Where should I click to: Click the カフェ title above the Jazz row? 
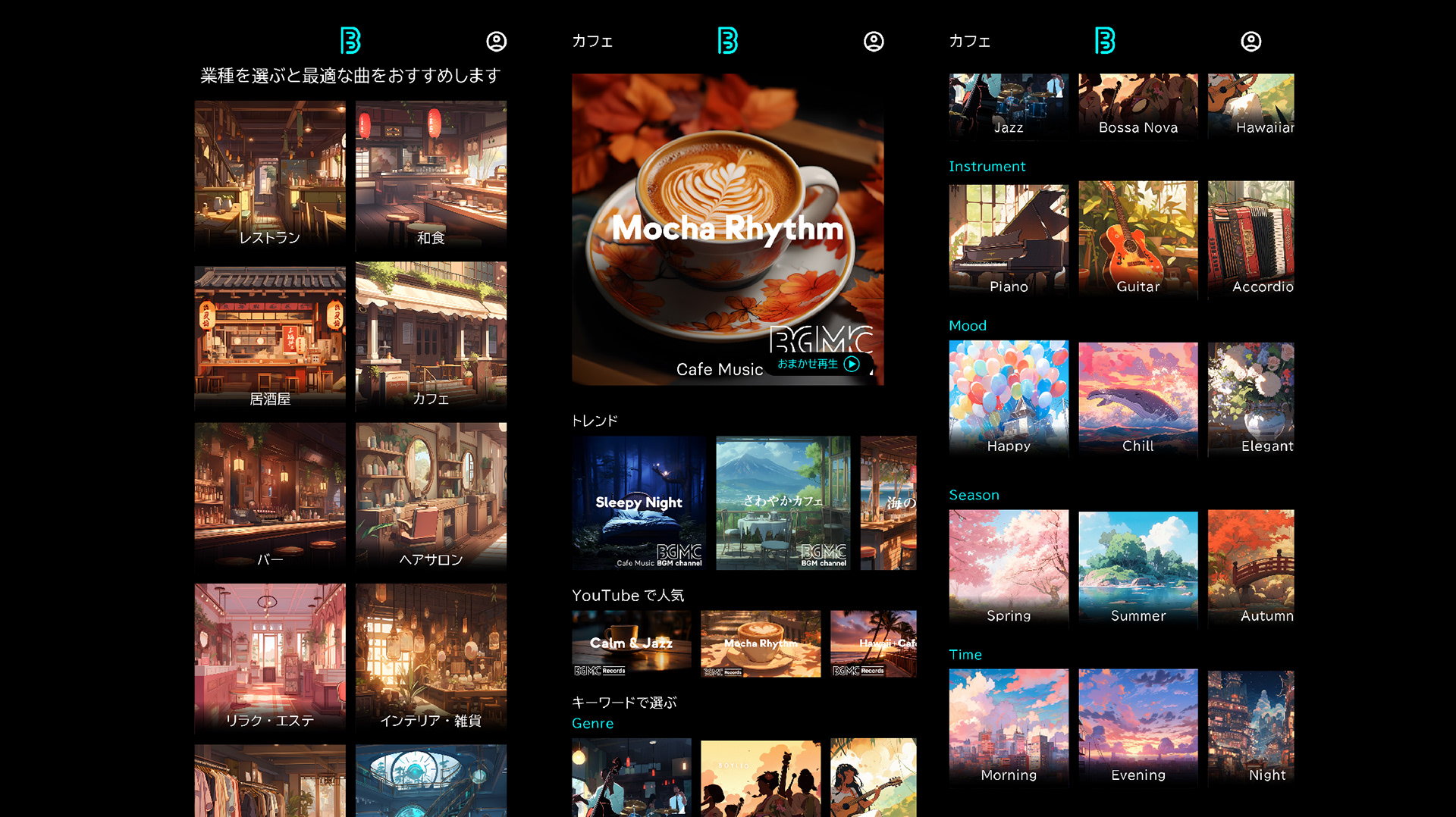click(970, 41)
